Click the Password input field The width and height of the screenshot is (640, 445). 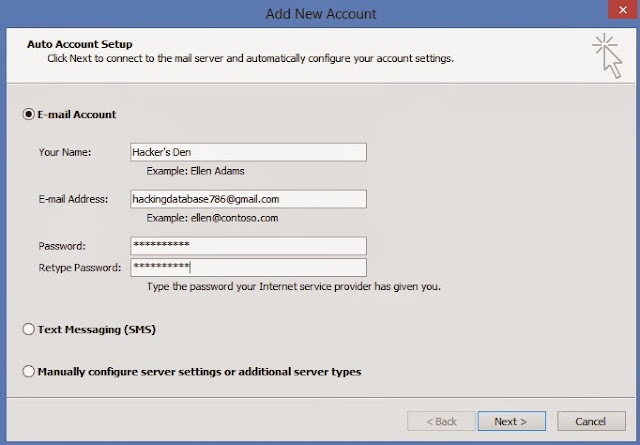click(248, 246)
